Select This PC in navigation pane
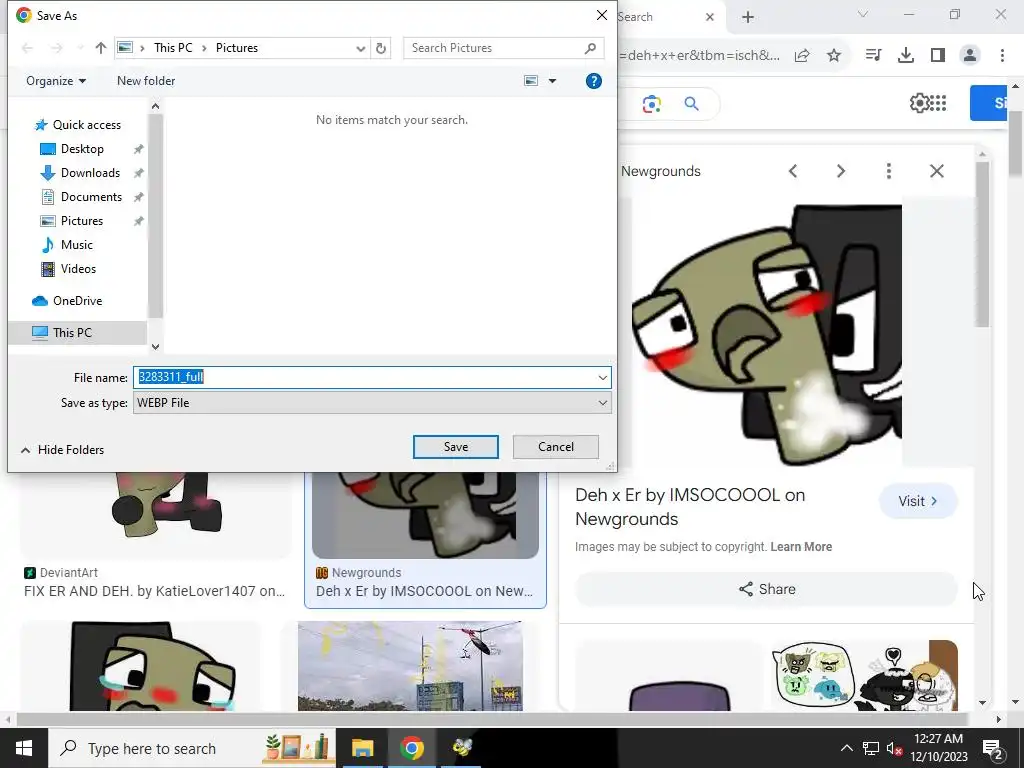The height and width of the screenshot is (768, 1024). (72, 332)
